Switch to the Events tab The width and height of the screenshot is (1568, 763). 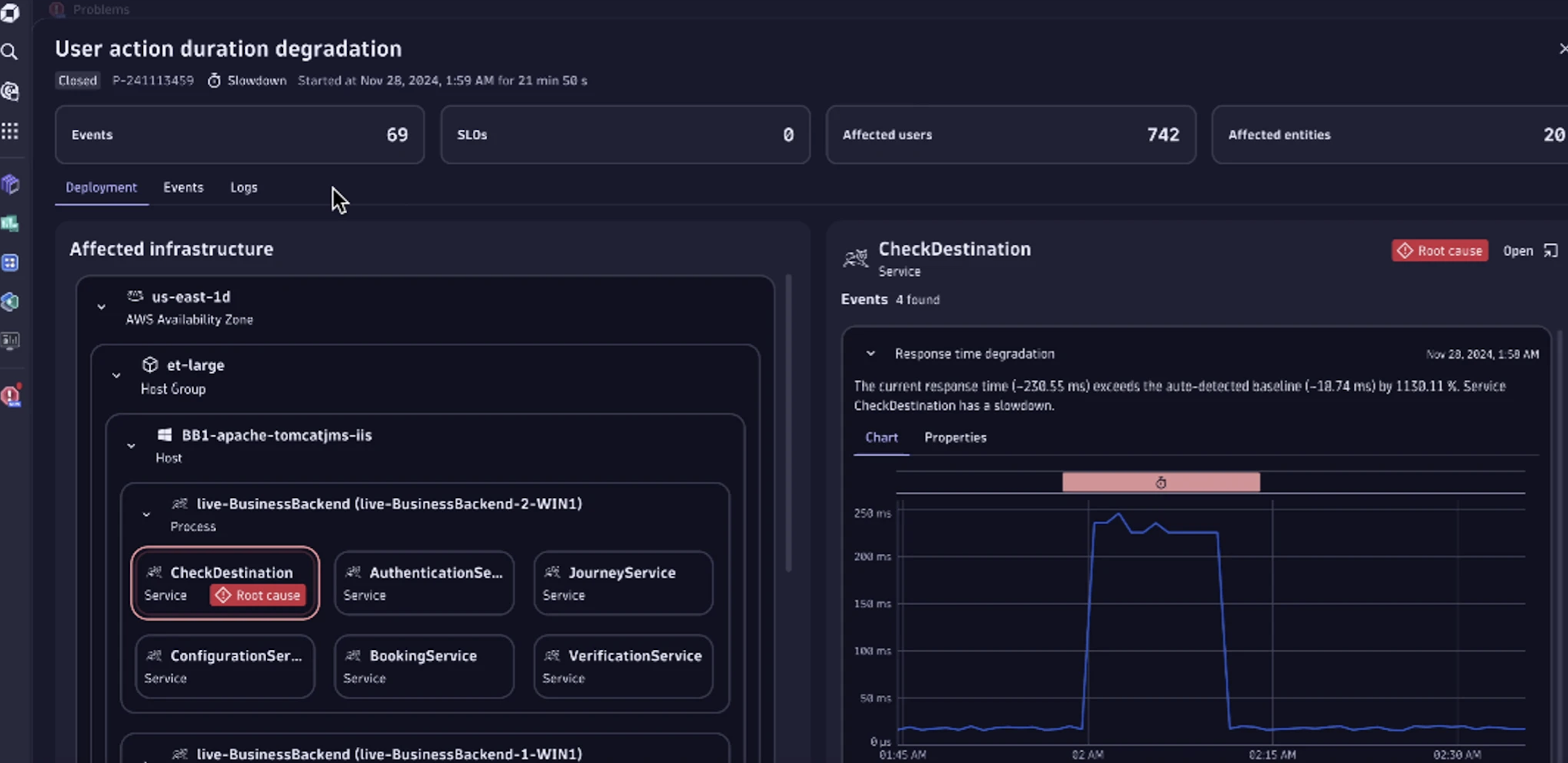click(183, 187)
